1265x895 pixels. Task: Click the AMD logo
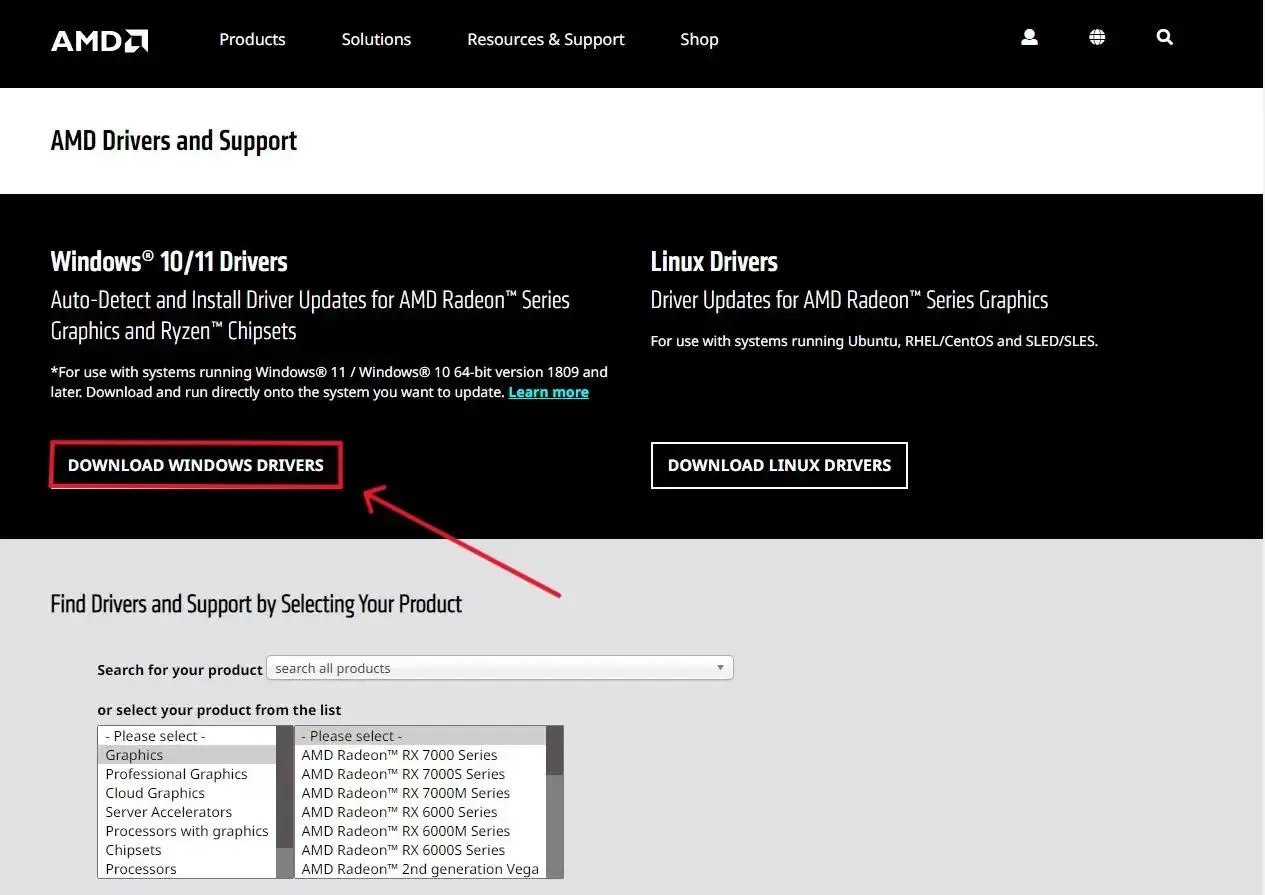coord(99,40)
